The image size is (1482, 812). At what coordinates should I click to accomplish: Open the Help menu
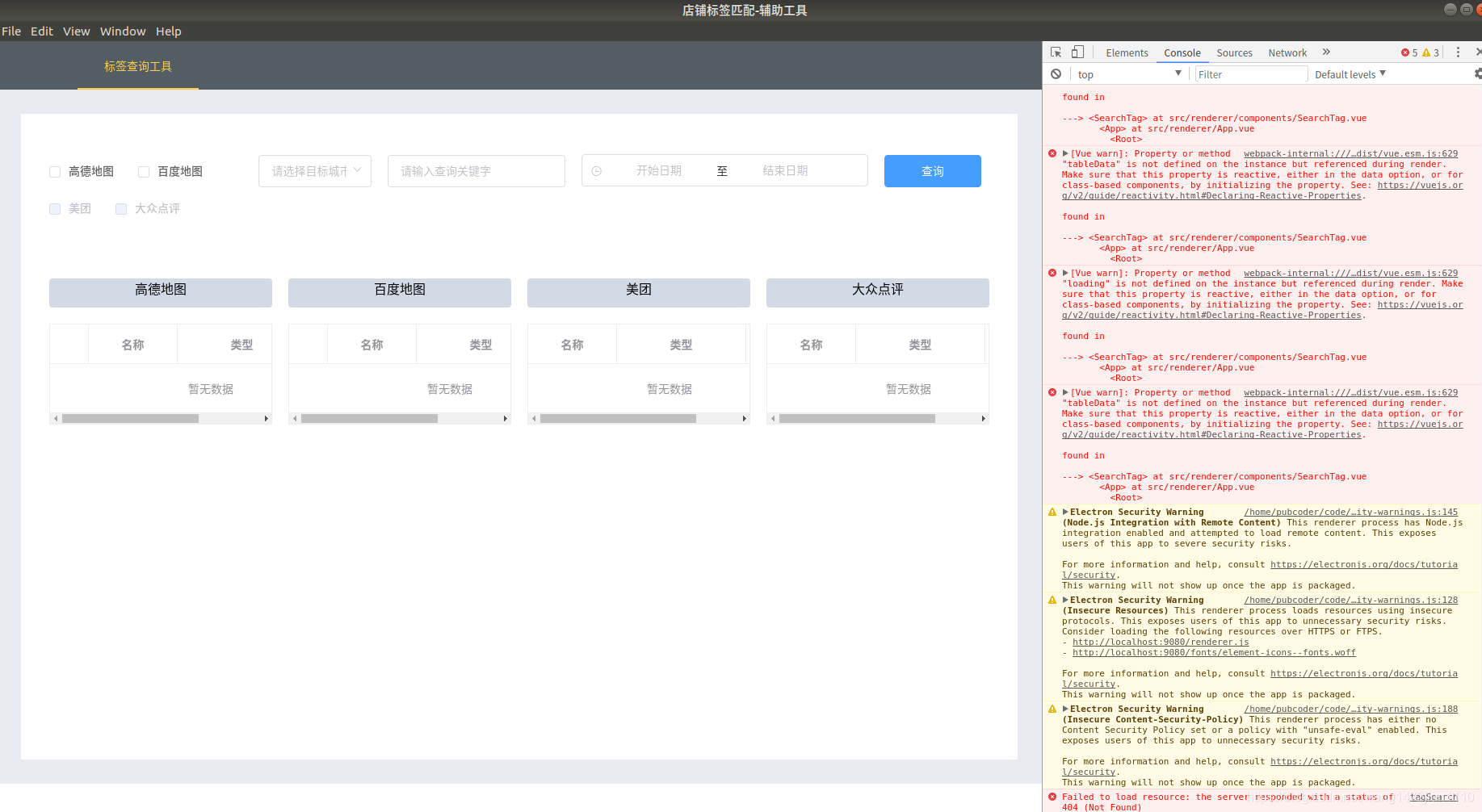(x=169, y=31)
